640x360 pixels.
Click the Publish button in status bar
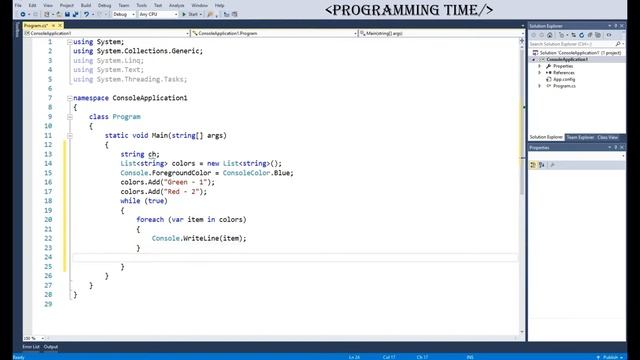tap(610, 357)
